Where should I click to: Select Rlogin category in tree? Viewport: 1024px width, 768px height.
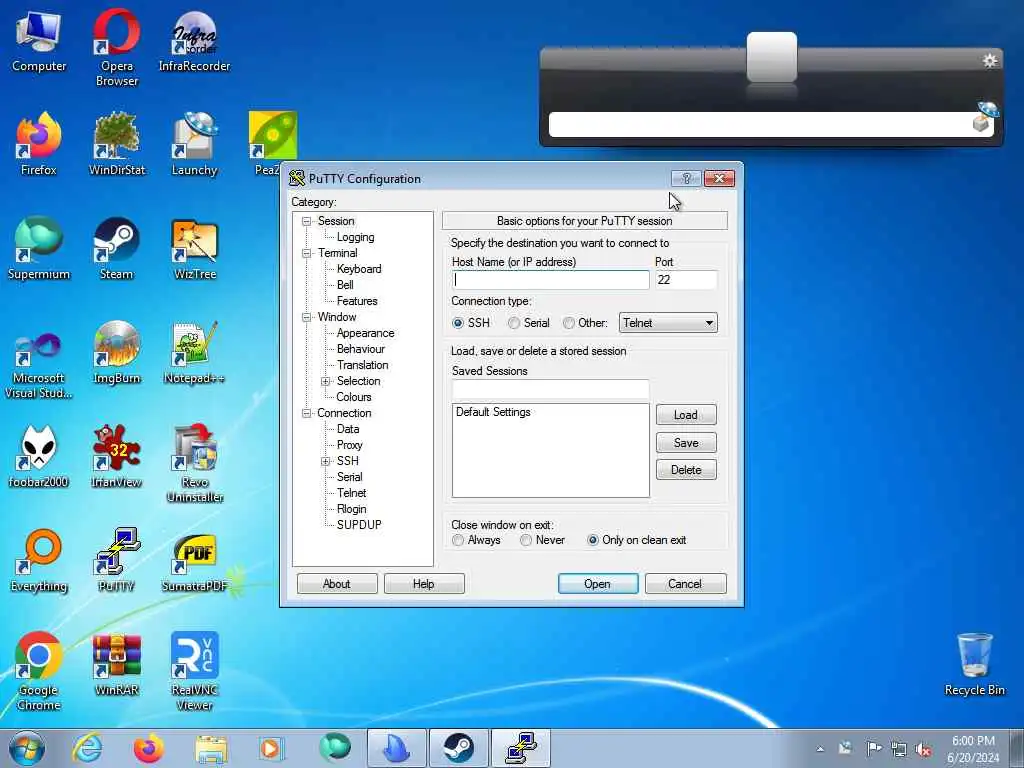[x=351, y=509]
